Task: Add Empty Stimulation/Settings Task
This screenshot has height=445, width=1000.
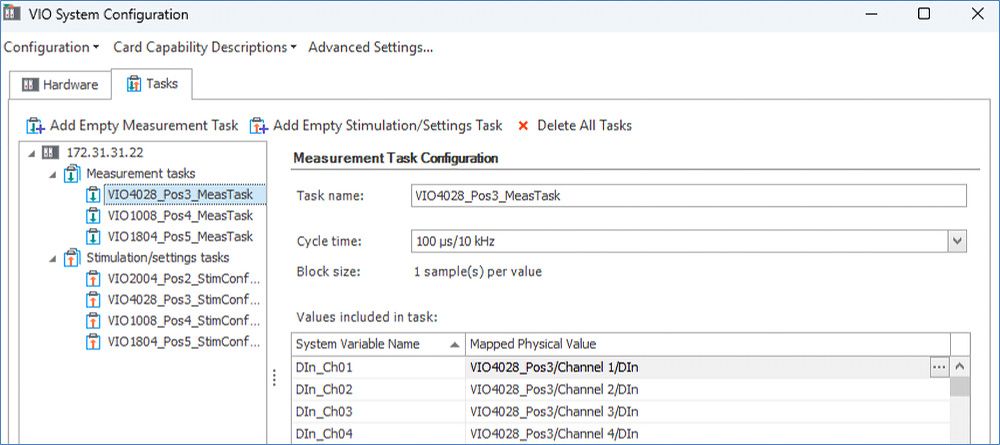Action: click(376, 126)
